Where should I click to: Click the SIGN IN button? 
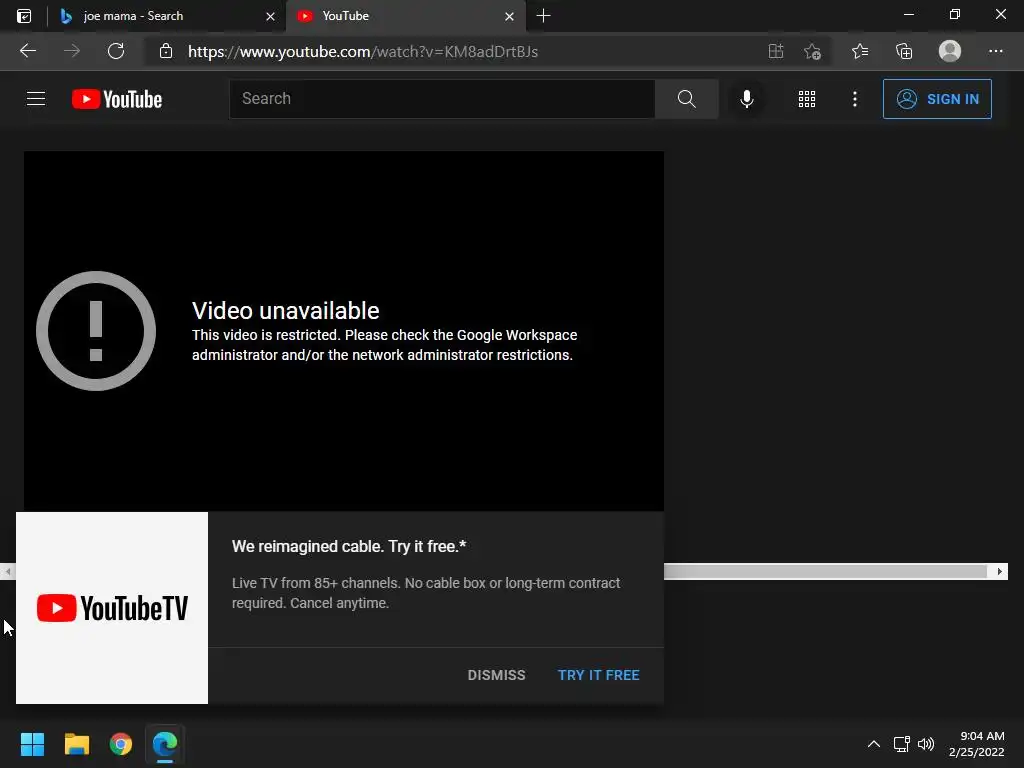(937, 99)
